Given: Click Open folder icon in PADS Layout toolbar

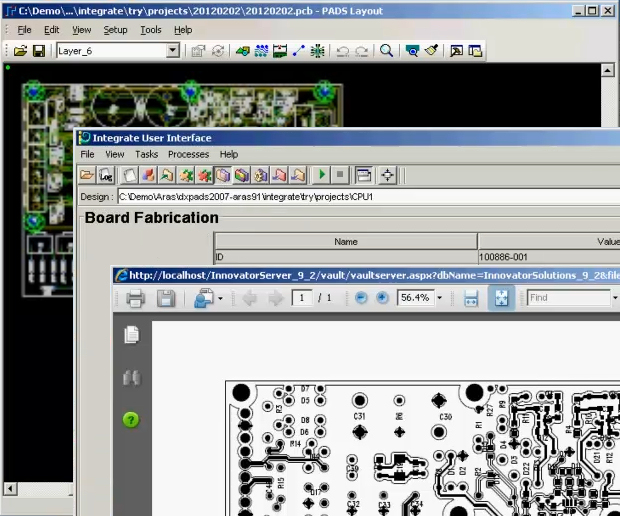Looking at the screenshot, I should point(20,51).
